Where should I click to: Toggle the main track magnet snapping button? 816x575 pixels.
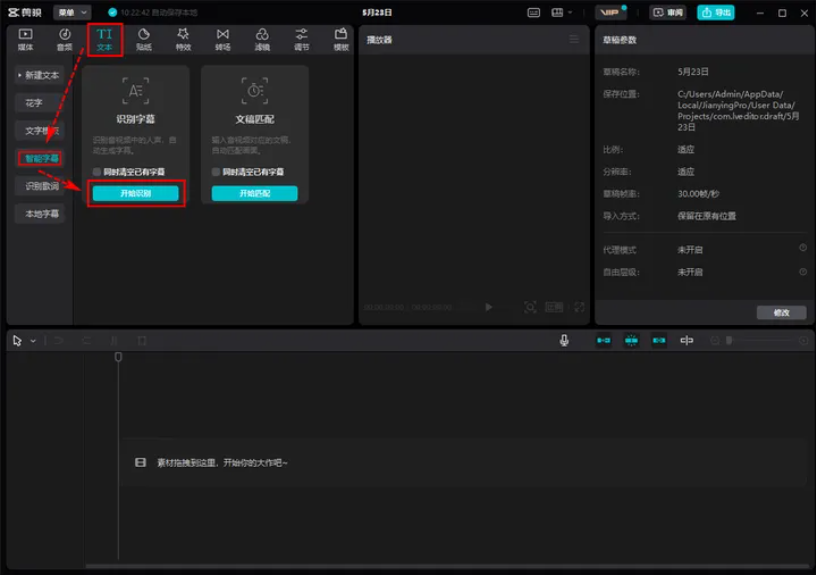tap(603, 340)
